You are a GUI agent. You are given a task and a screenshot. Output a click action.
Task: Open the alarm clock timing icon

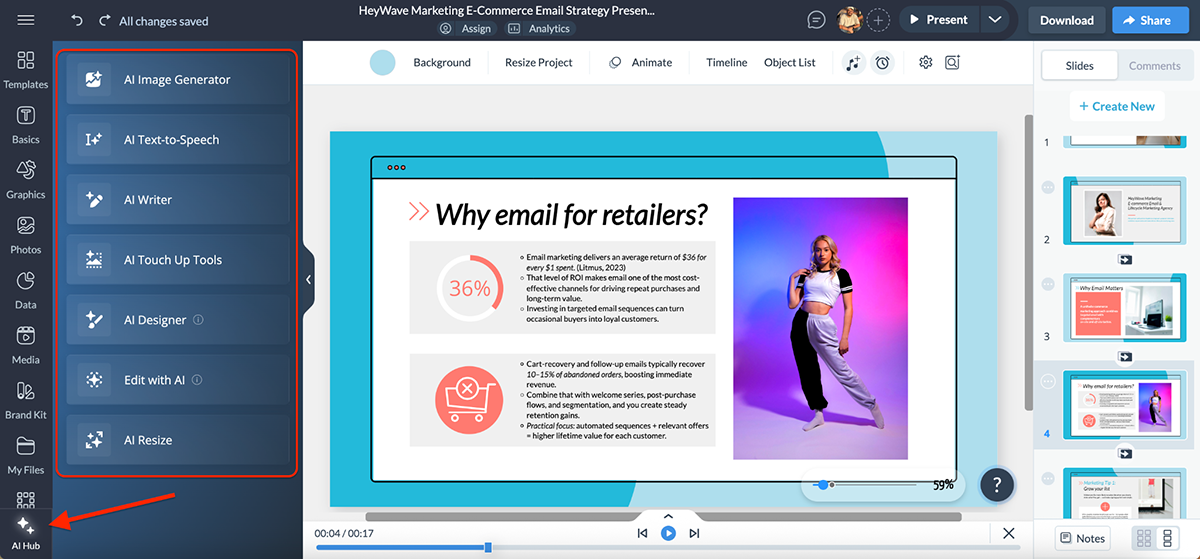coord(882,63)
